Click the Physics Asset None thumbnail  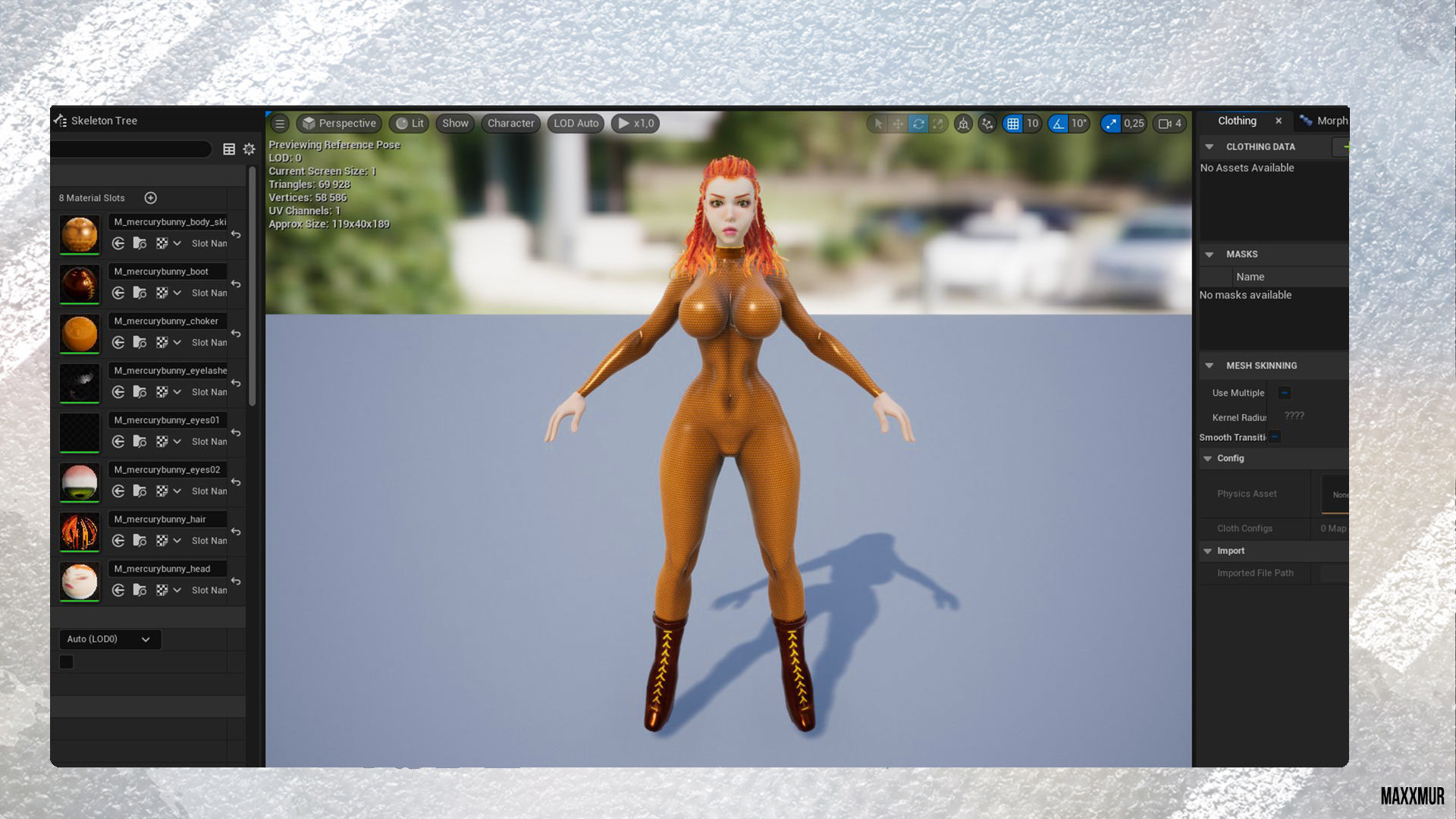[1335, 494]
